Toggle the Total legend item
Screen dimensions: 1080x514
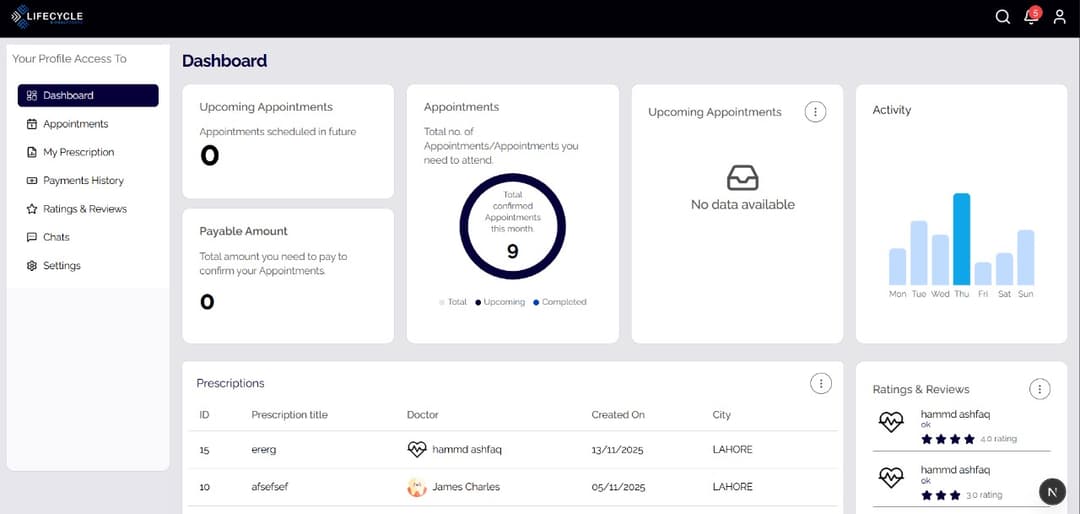tap(453, 302)
